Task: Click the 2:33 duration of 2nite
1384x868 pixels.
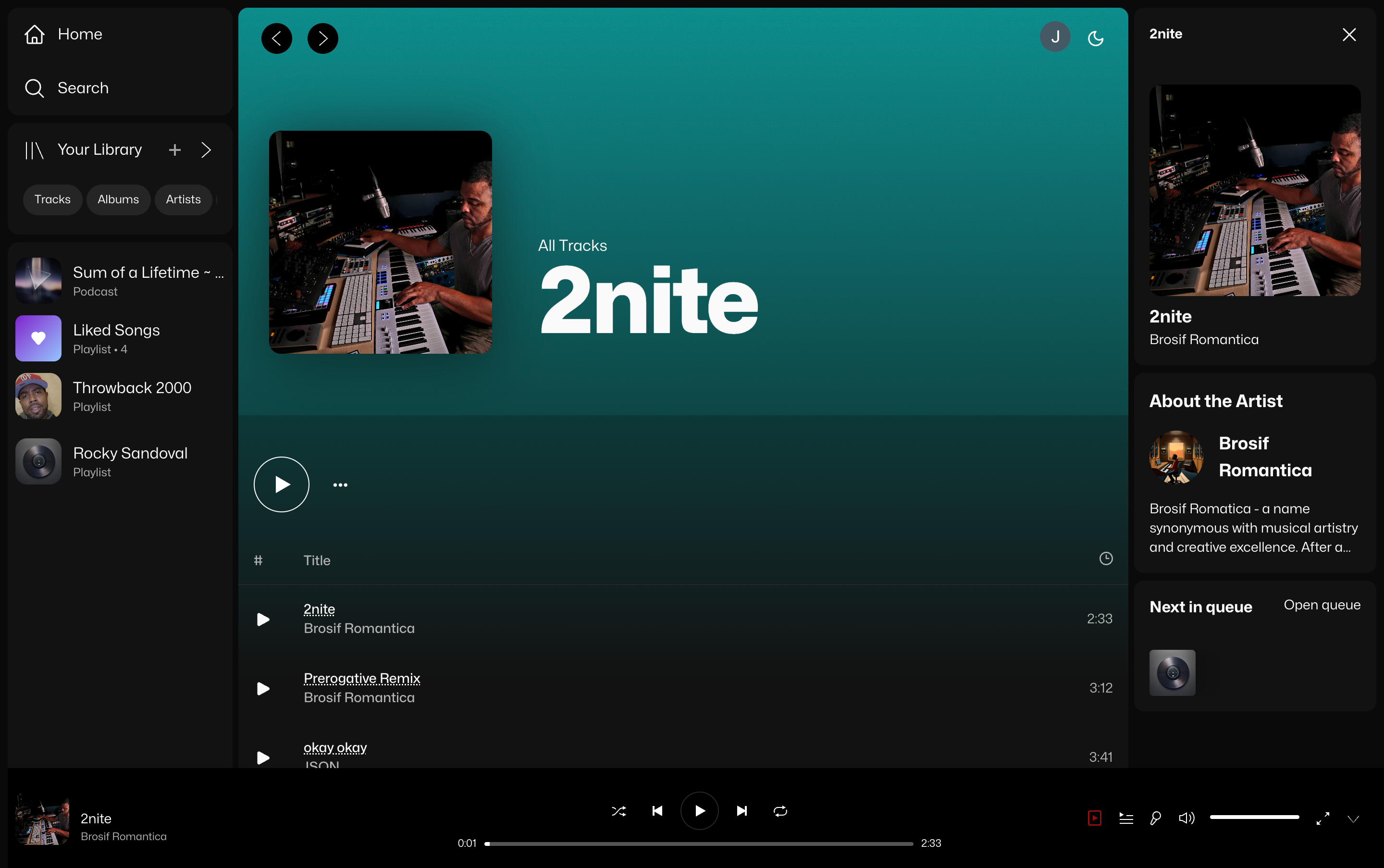Action: (x=1100, y=619)
